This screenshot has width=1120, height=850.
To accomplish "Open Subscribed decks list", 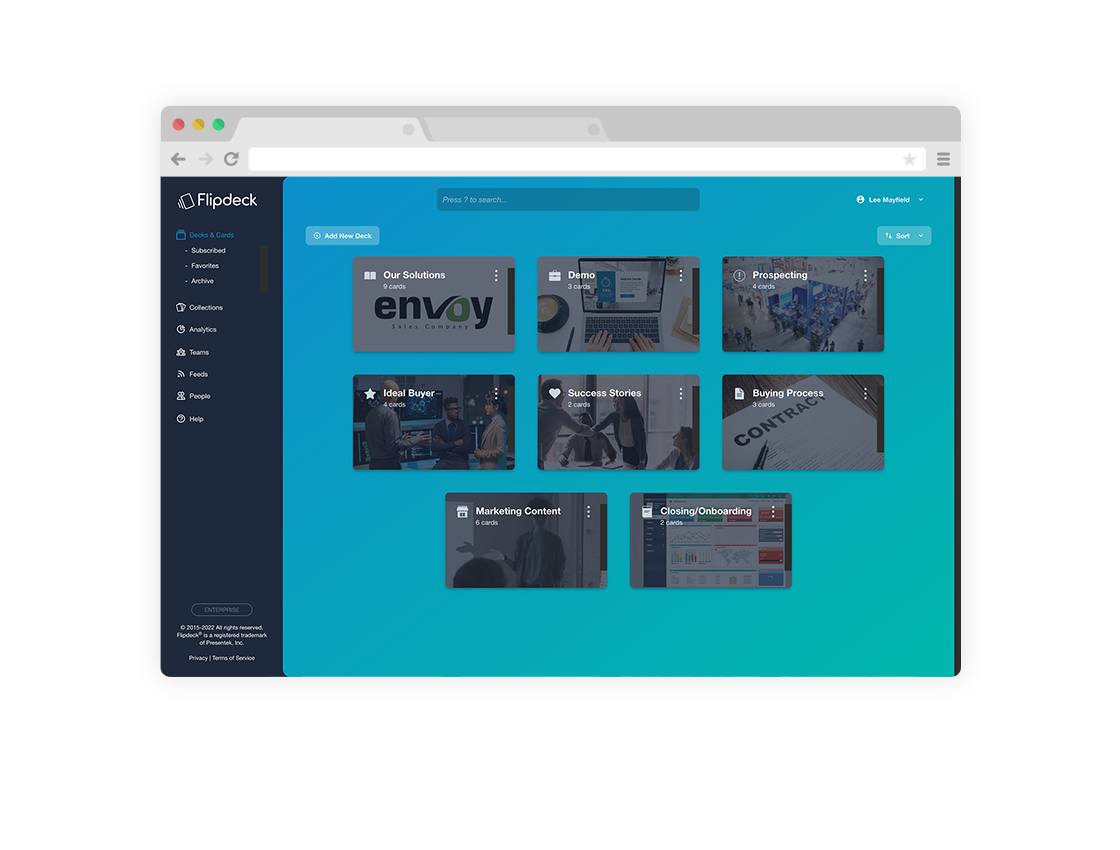I will [208, 251].
